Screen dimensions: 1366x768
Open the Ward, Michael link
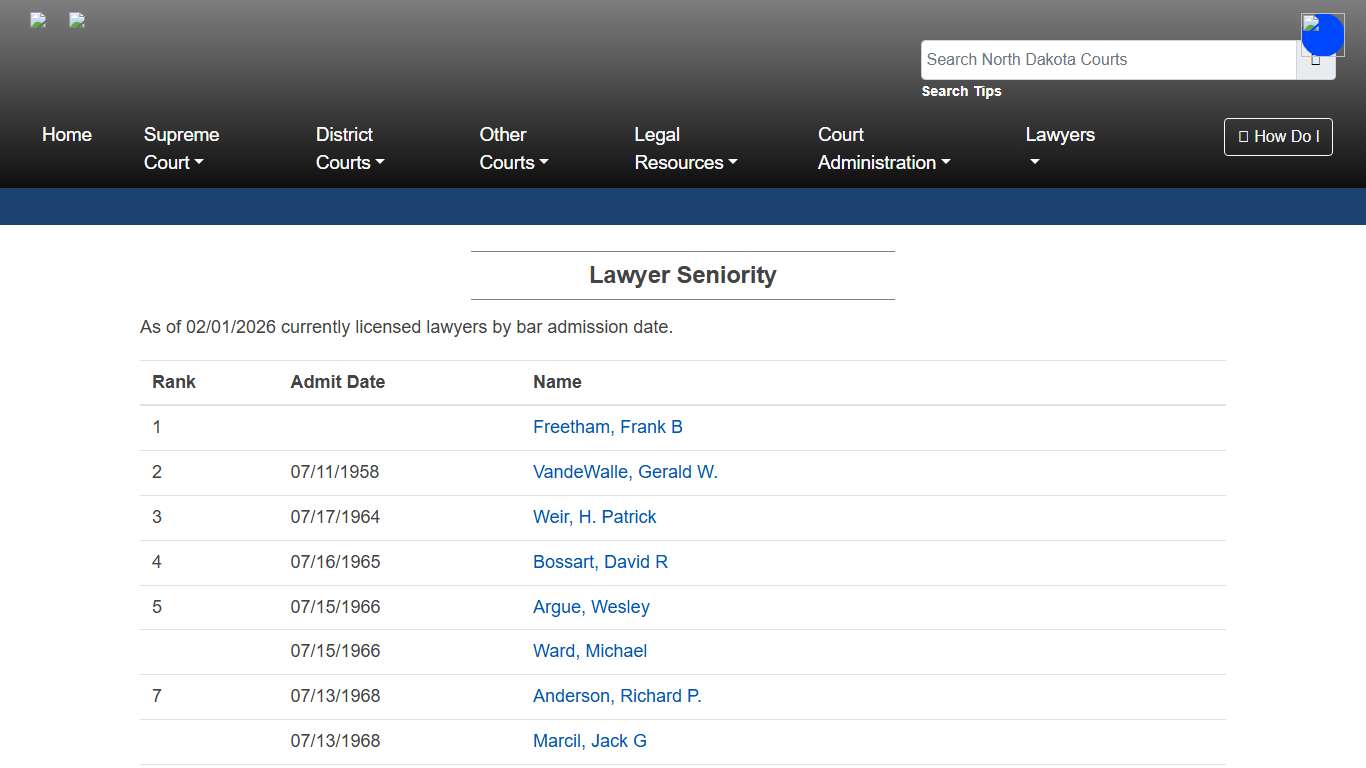(x=589, y=651)
